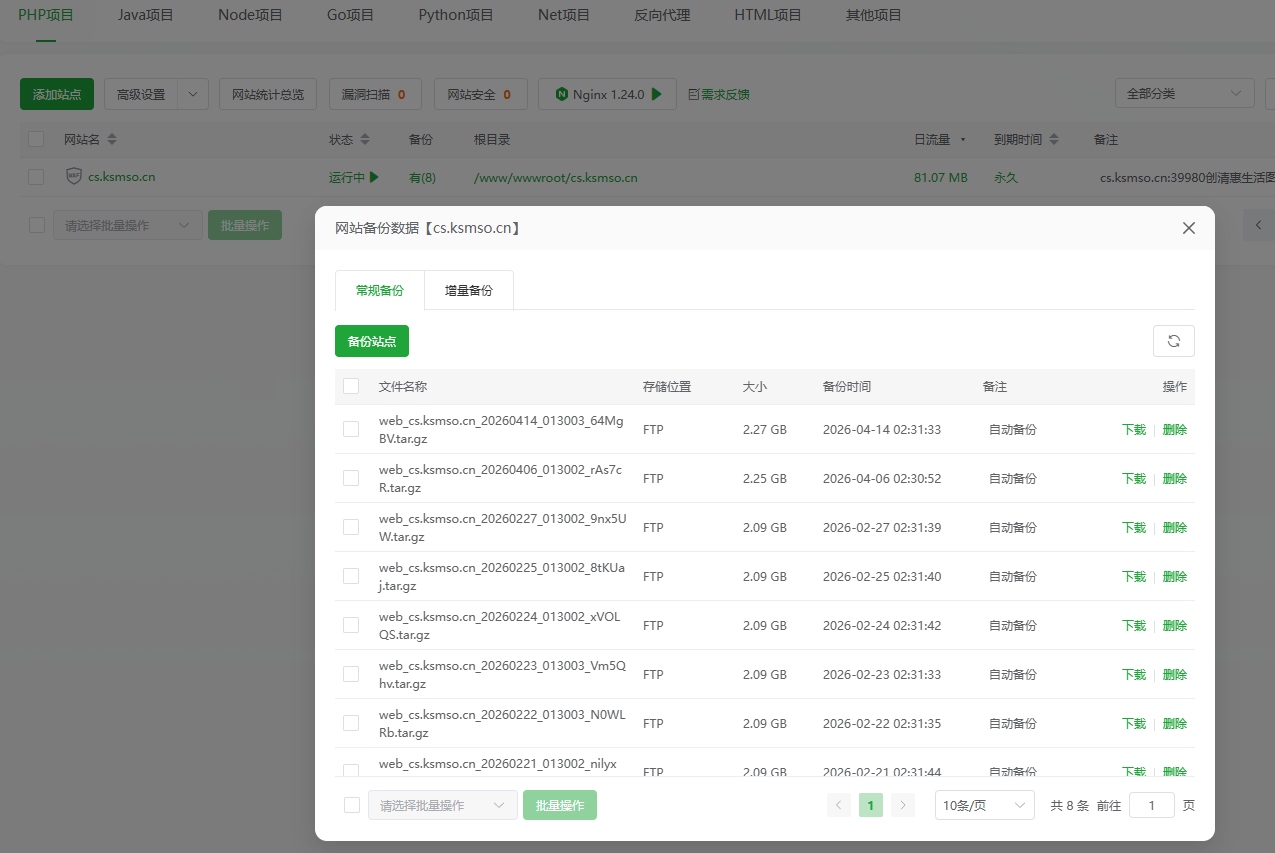Tick checkbox for backup N0WLRb.tar.gz
The width and height of the screenshot is (1275, 853).
point(351,723)
